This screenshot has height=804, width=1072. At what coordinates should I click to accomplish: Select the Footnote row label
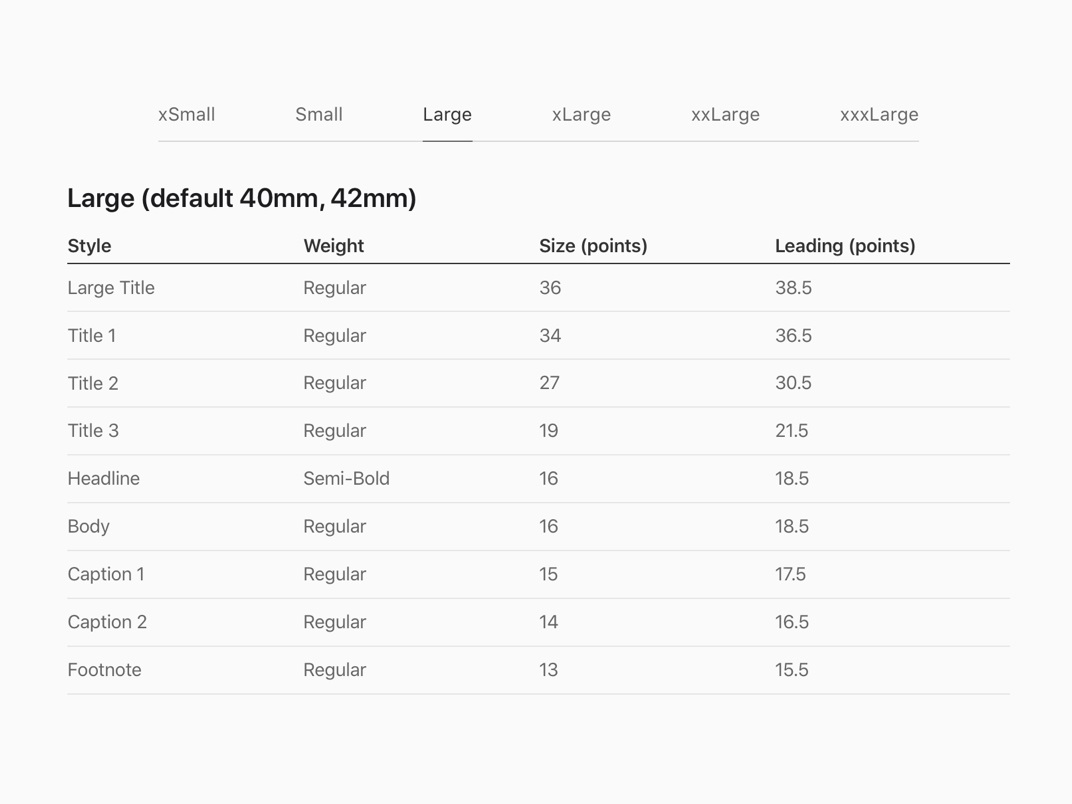click(105, 670)
